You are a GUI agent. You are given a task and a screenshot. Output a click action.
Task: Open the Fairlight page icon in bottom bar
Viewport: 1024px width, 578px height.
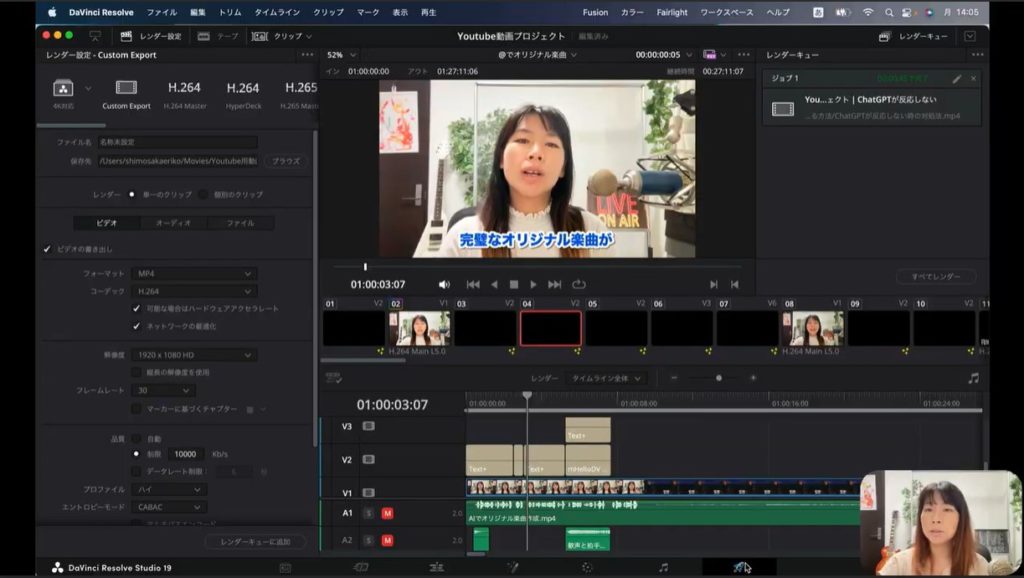click(663, 567)
